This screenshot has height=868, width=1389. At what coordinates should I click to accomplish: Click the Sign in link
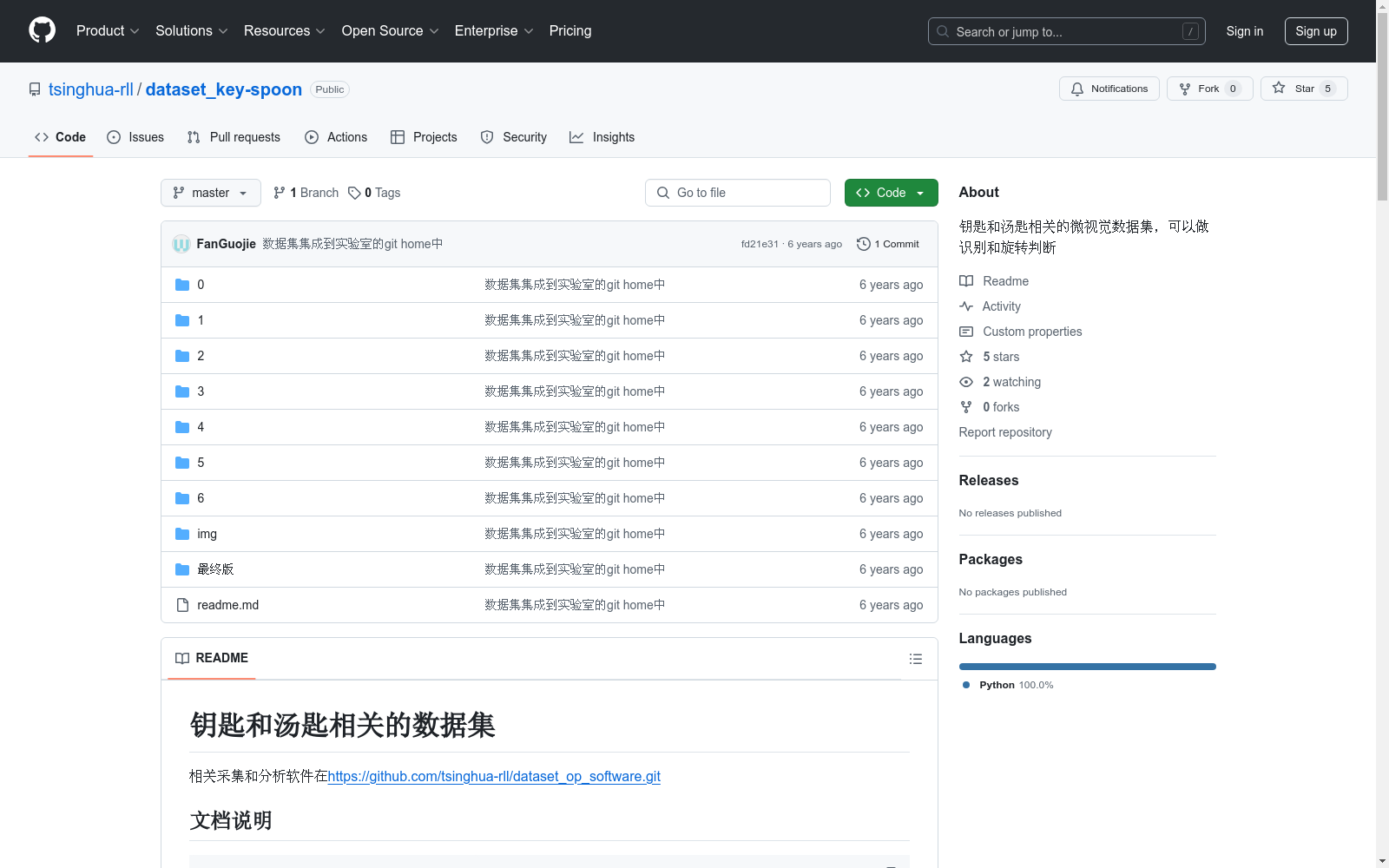click(1245, 31)
